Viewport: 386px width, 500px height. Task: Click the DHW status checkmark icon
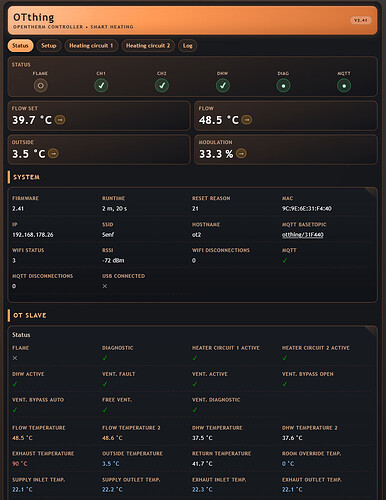[223, 86]
